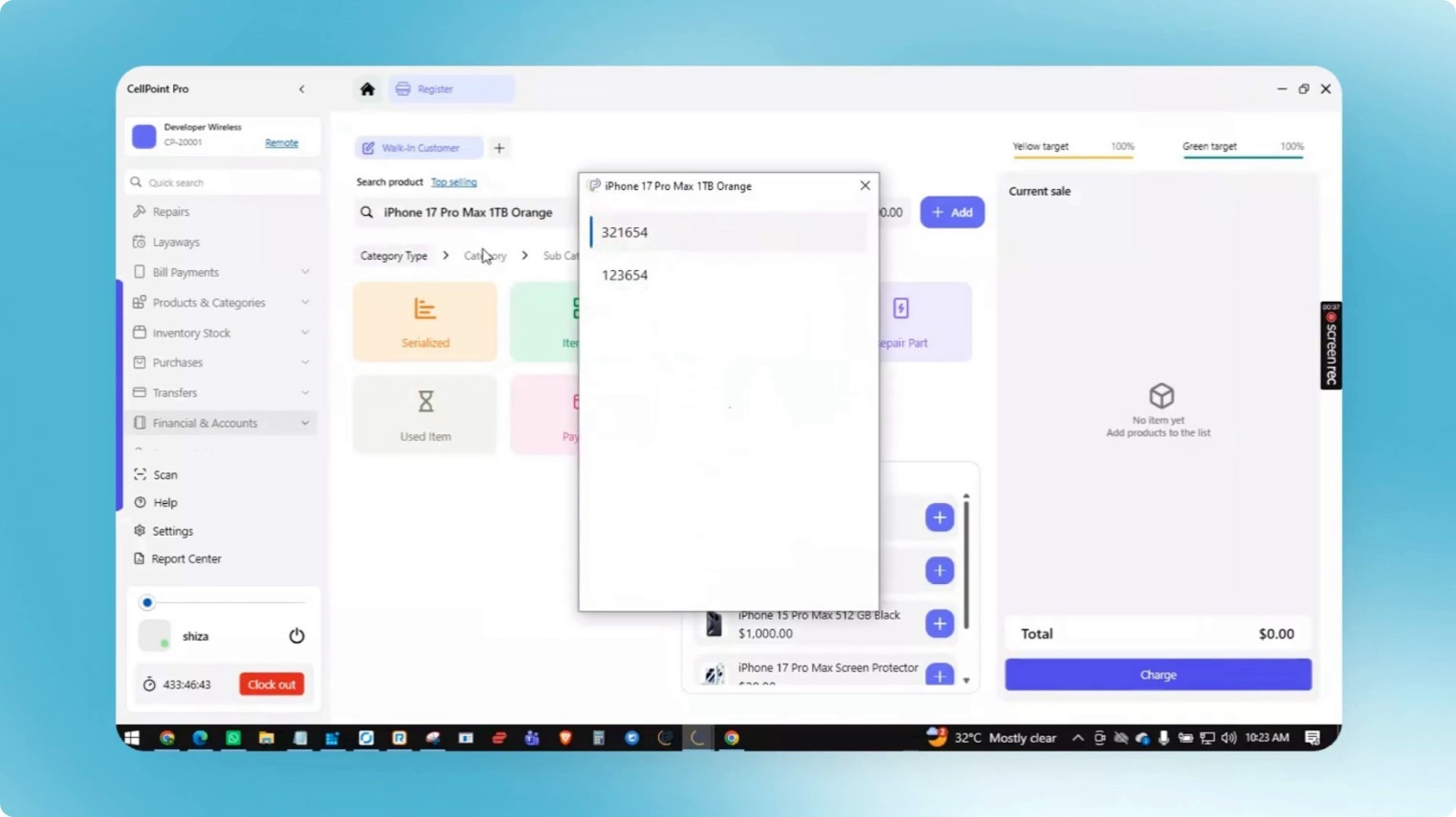1456x817 pixels.
Task: Click the taskbar clock showing 10:23 AM
Action: 1267,738
